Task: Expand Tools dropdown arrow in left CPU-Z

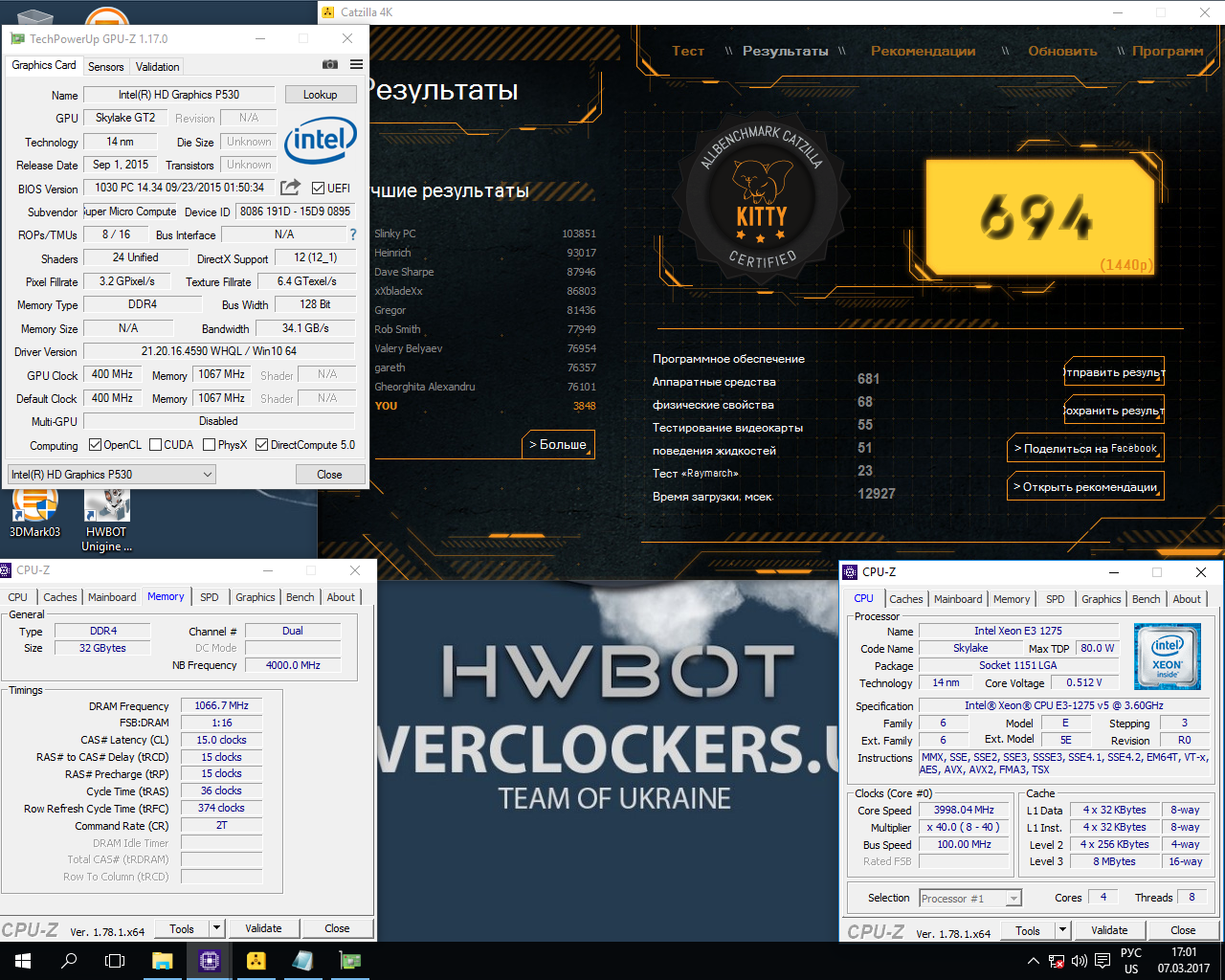Action: (x=217, y=928)
